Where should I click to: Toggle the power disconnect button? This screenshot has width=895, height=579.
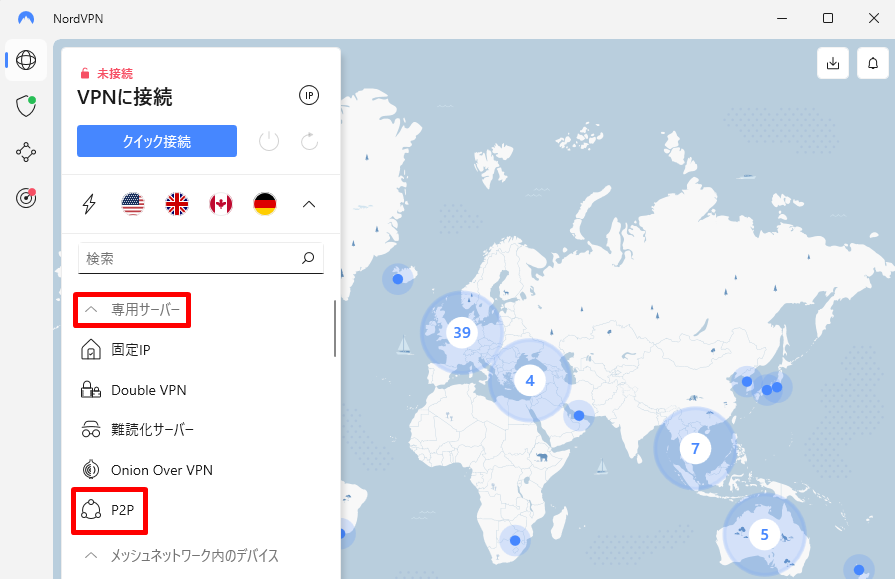pos(269,141)
